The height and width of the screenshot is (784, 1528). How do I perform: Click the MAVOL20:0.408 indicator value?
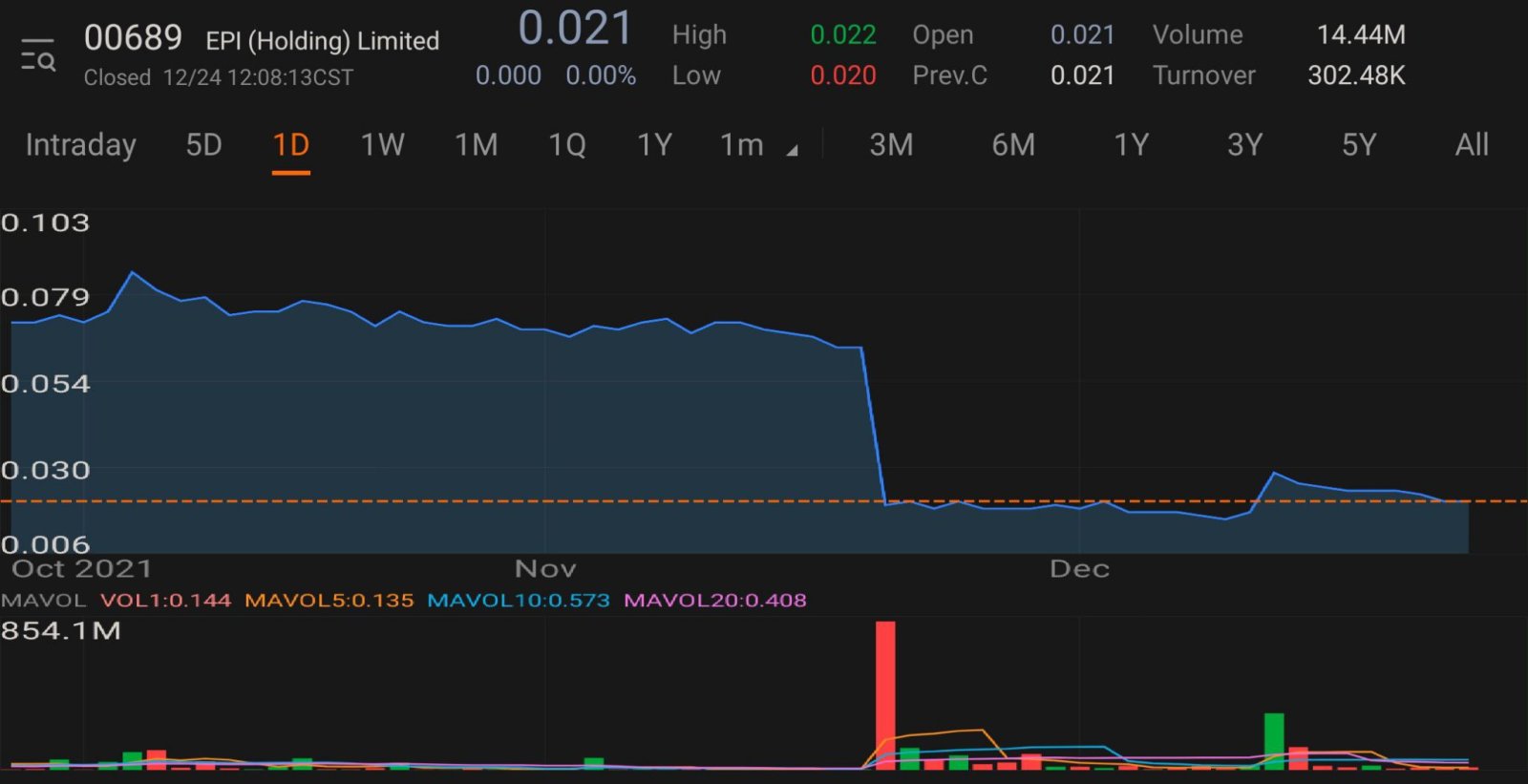coord(715,601)
